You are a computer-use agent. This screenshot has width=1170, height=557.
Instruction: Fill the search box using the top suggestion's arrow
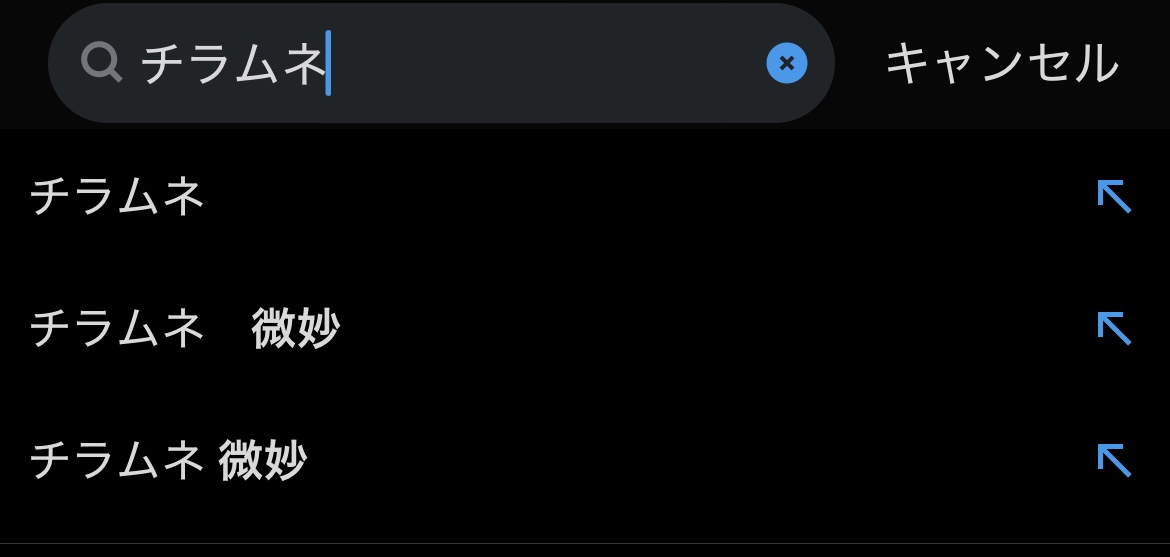tap(1113, 196)
